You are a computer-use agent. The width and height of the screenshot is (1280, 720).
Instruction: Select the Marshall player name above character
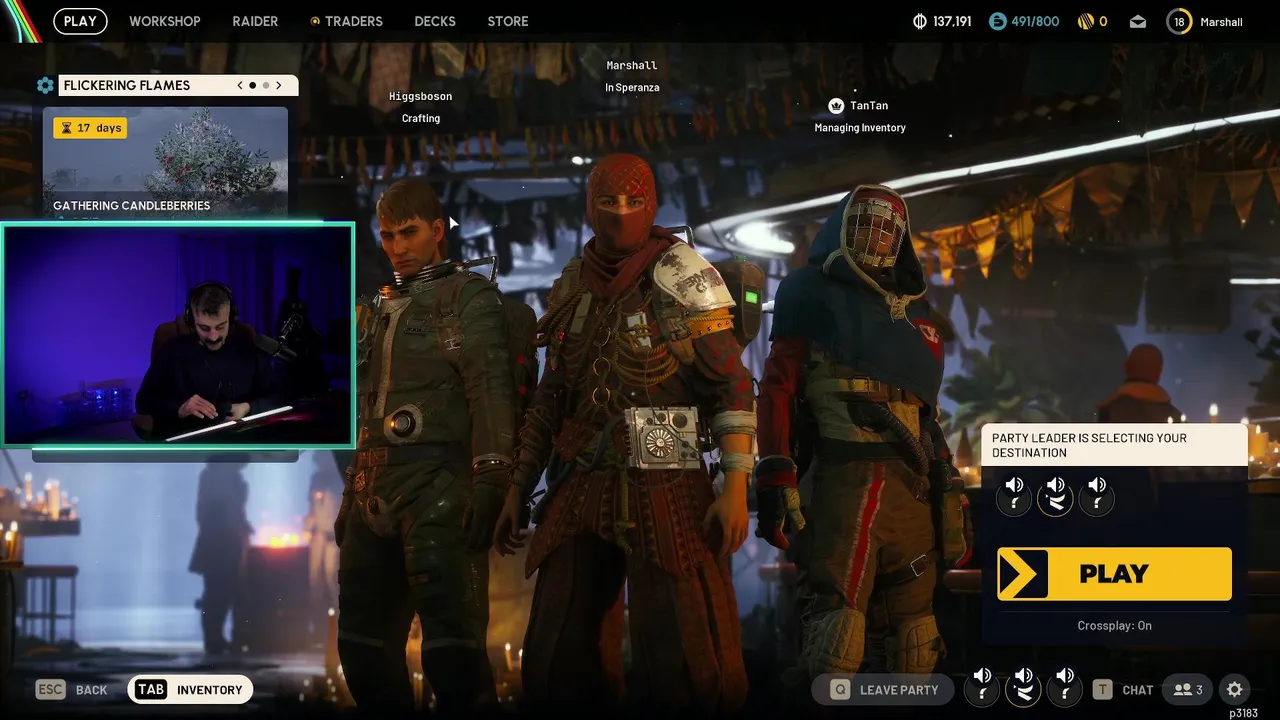click(x=632, y=65)
